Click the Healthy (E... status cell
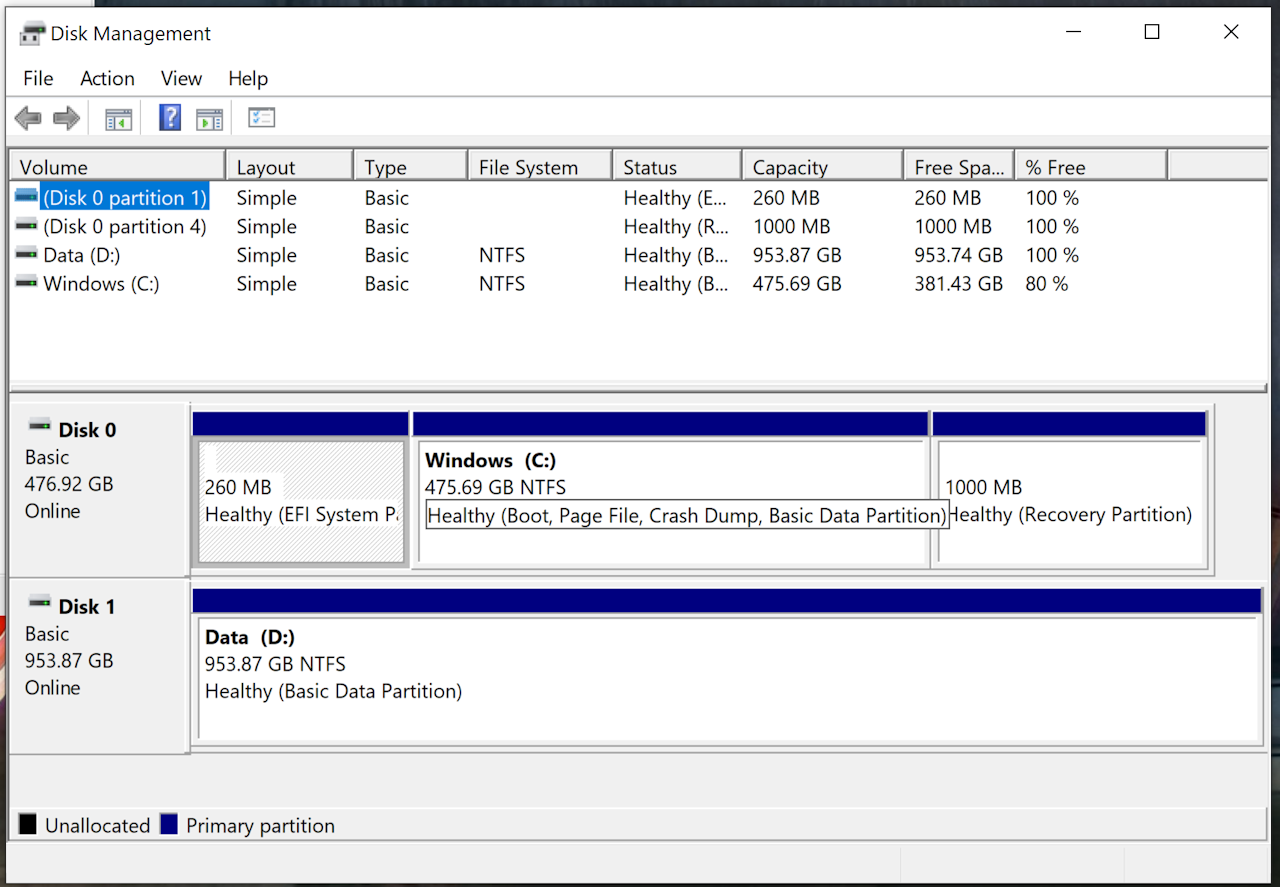Viewport: 1280px width, 887px height. coord(675,198)
